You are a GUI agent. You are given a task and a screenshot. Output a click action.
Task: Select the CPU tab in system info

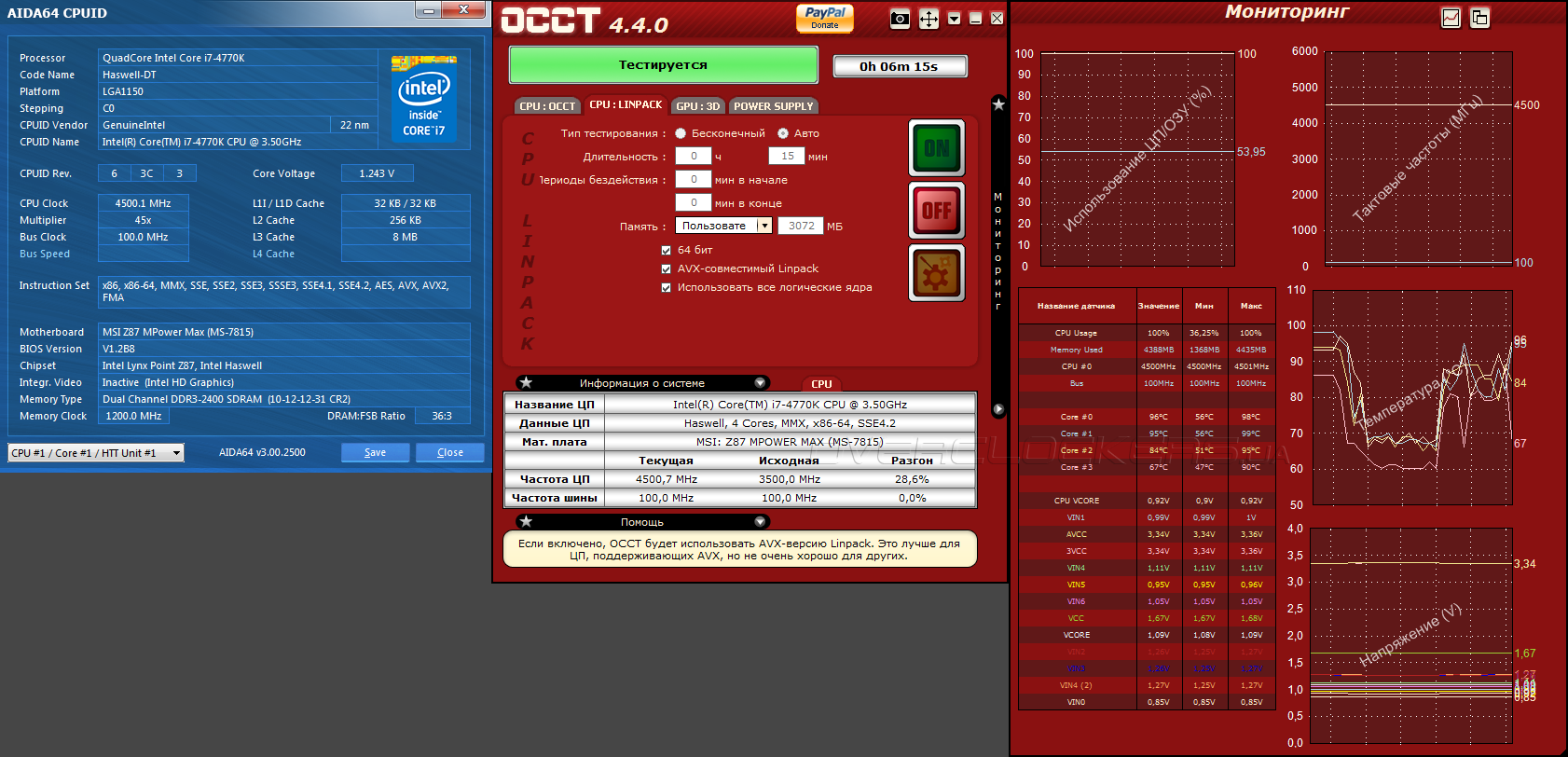point(821,384)
